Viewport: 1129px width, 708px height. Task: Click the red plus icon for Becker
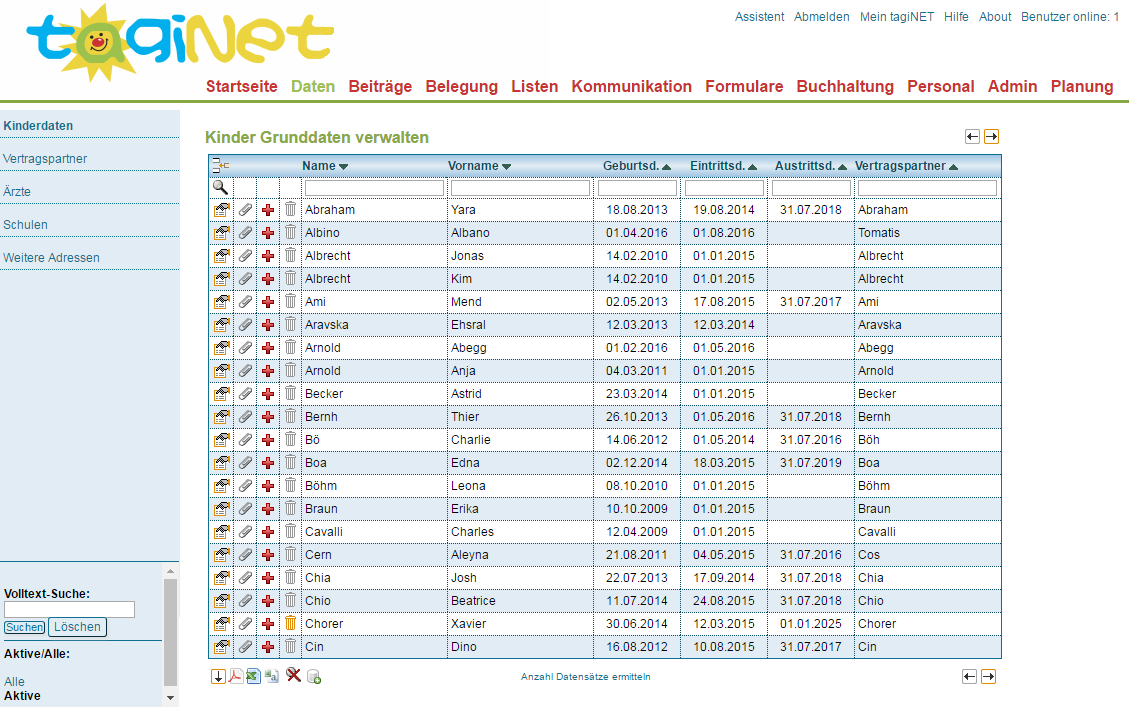(268, 394)
